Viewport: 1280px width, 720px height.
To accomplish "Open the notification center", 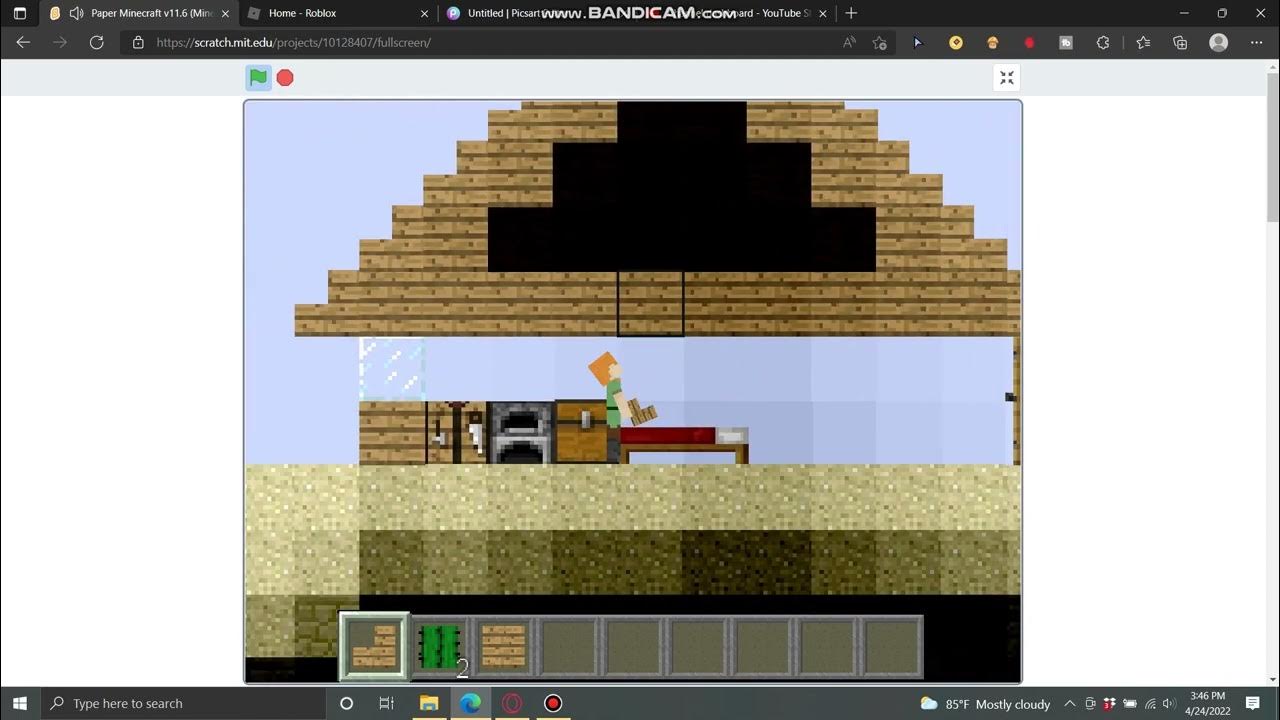I will (1253, 704).
